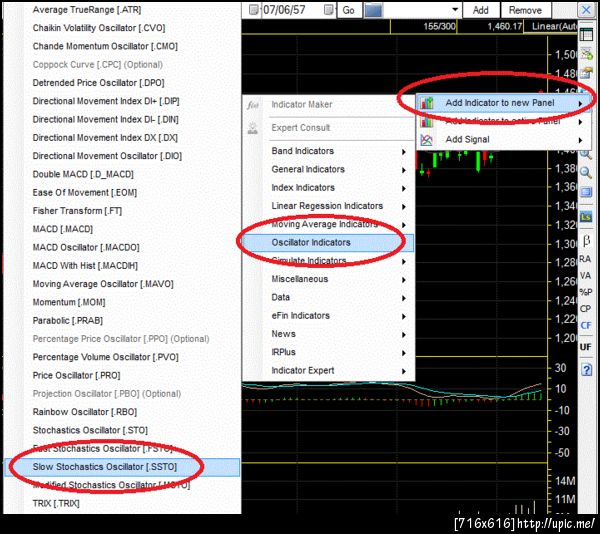Click the zoom out magnifier icon
The width and height of the screenshot is (600, 534).
pos(586,173)
